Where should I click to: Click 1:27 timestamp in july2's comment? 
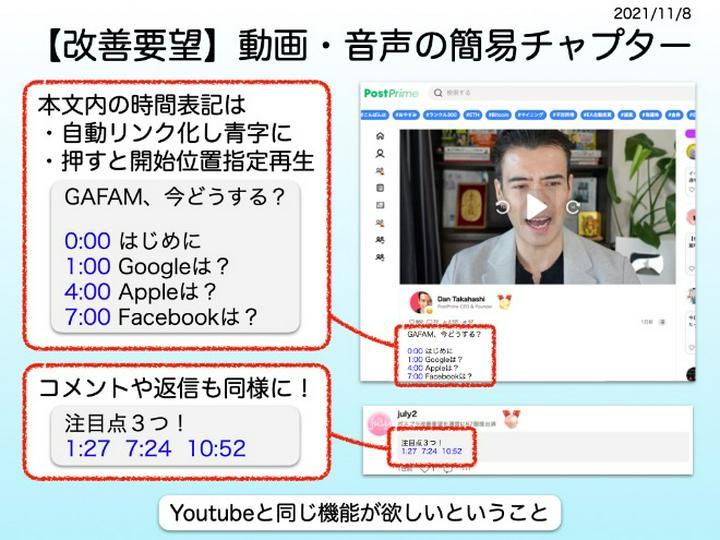409,451
